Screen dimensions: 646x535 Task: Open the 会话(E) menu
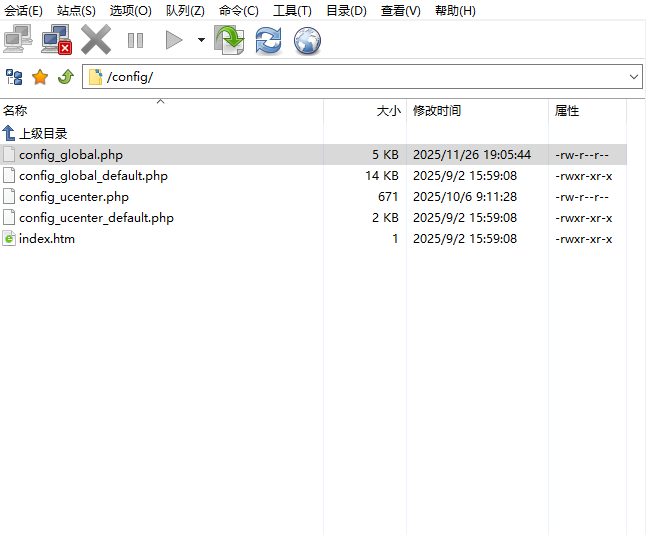coord(23,10)
